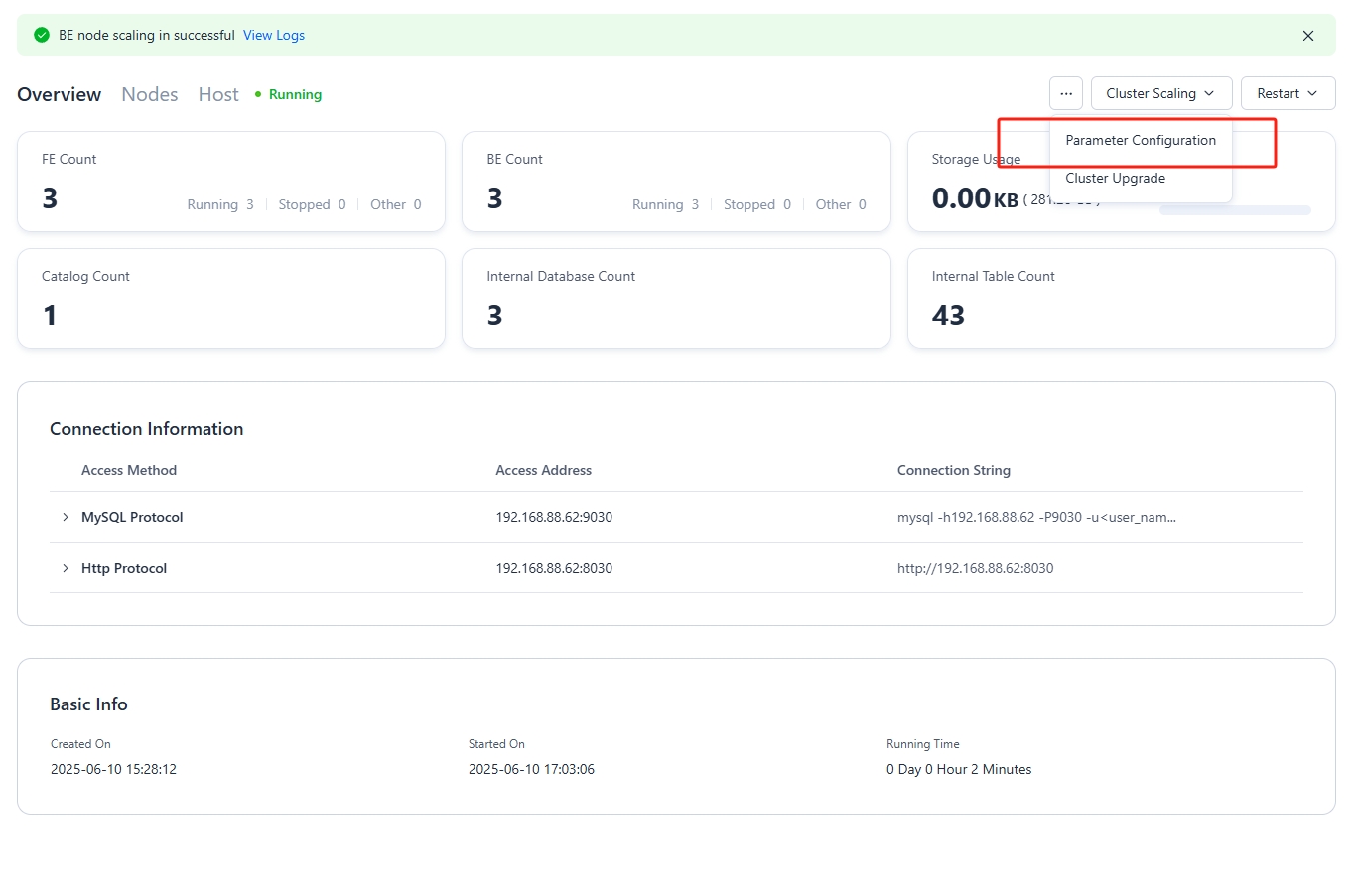The width and height of the screenshot is (1357, 896).
Task: Click the green Running status indicator
Action: [288, 94]
